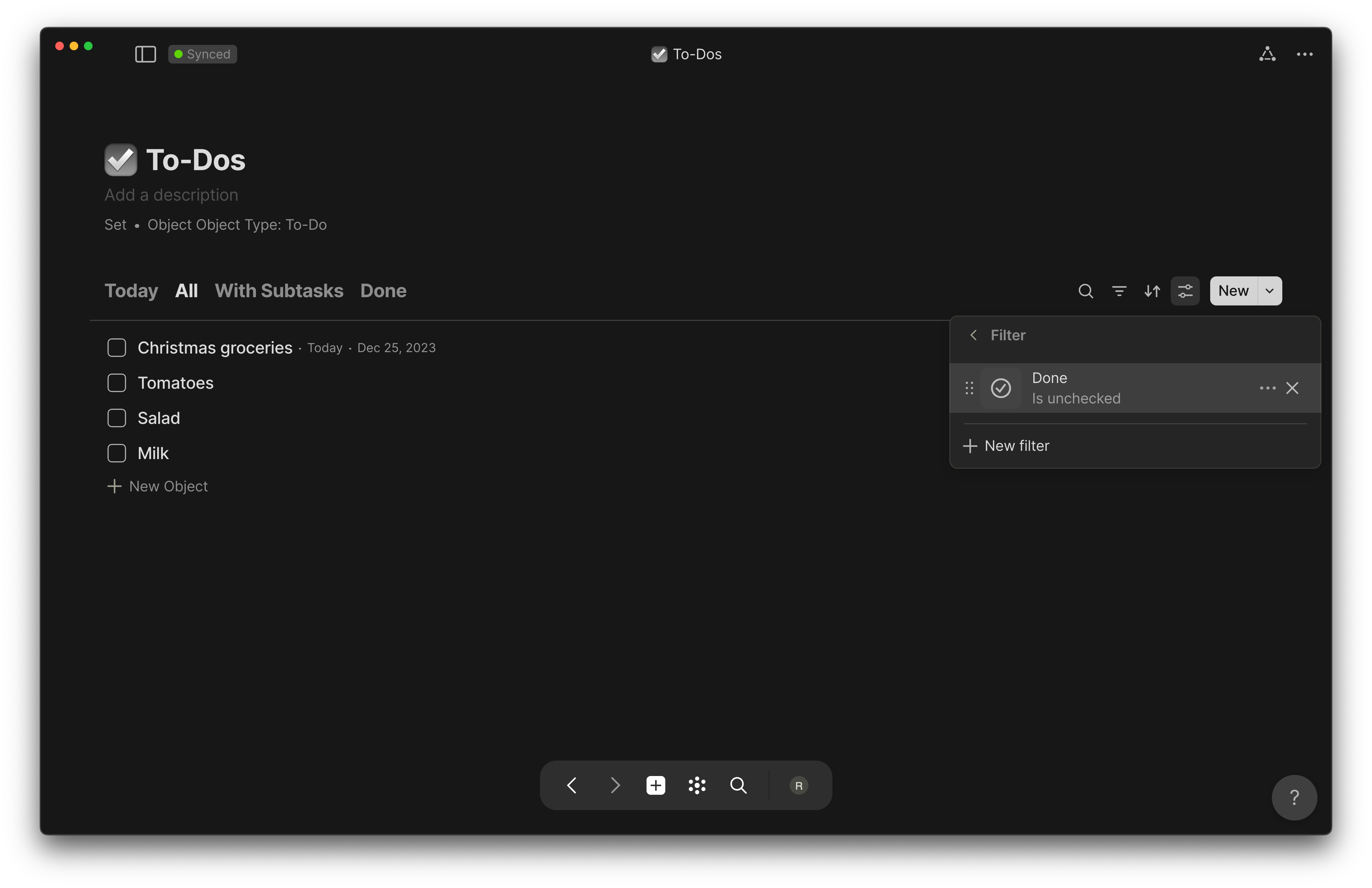
Task: Open more options for the Done filter
Action: pyautogui.click(x=1267, y=388)
